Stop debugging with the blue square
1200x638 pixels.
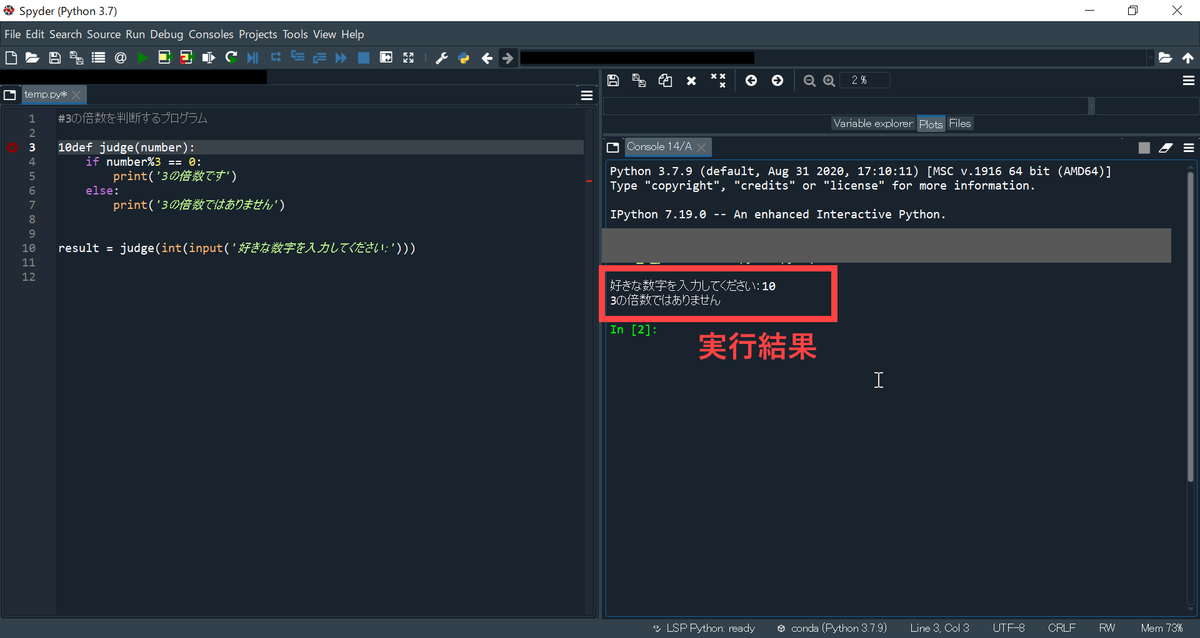click(x=364, y=58)
